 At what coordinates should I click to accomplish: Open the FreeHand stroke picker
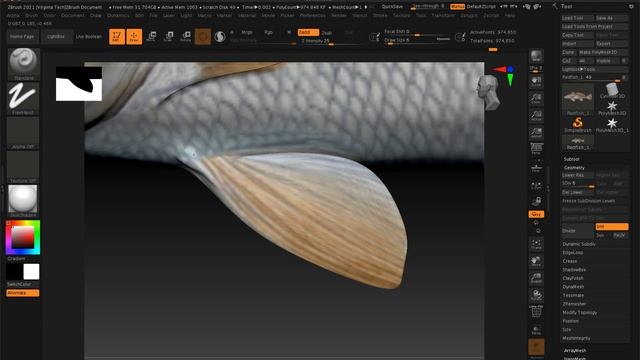coord(23,98)
